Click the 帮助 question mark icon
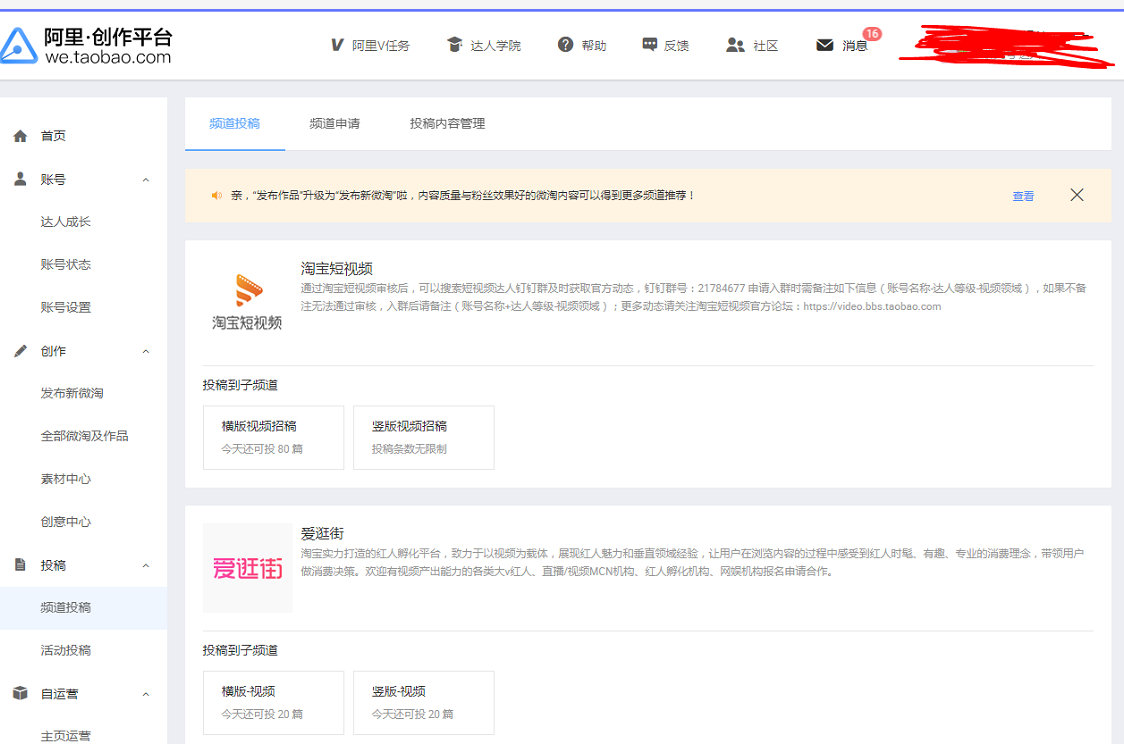1124x744 pixels. click(x=566, y=44)
